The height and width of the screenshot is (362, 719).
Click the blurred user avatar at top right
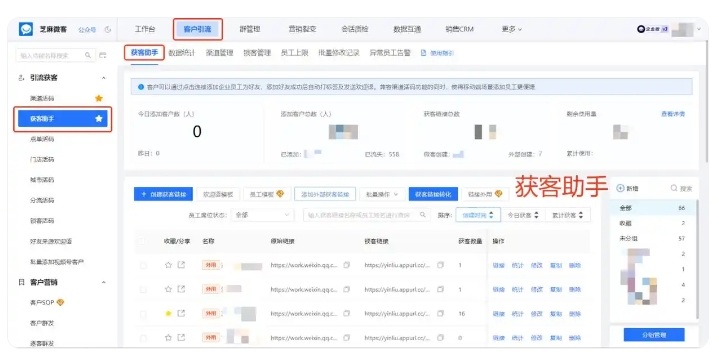[x=683, y=29]
